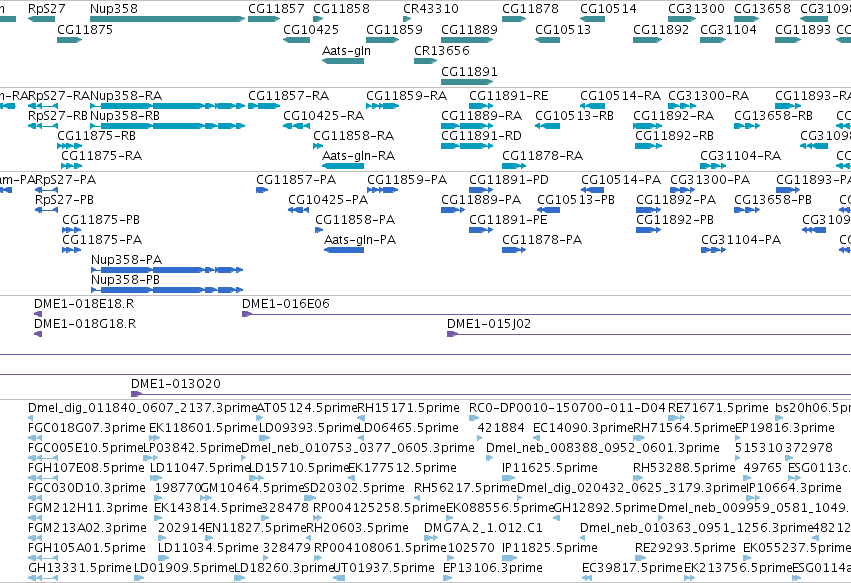The width and height of the screenshot is (851, 583).
Task: Select the CG11857-PA protein
Action: (x=262, y=190)
